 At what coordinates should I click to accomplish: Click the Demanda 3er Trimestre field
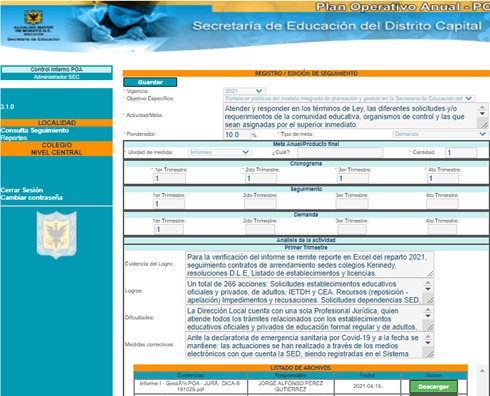352,229
